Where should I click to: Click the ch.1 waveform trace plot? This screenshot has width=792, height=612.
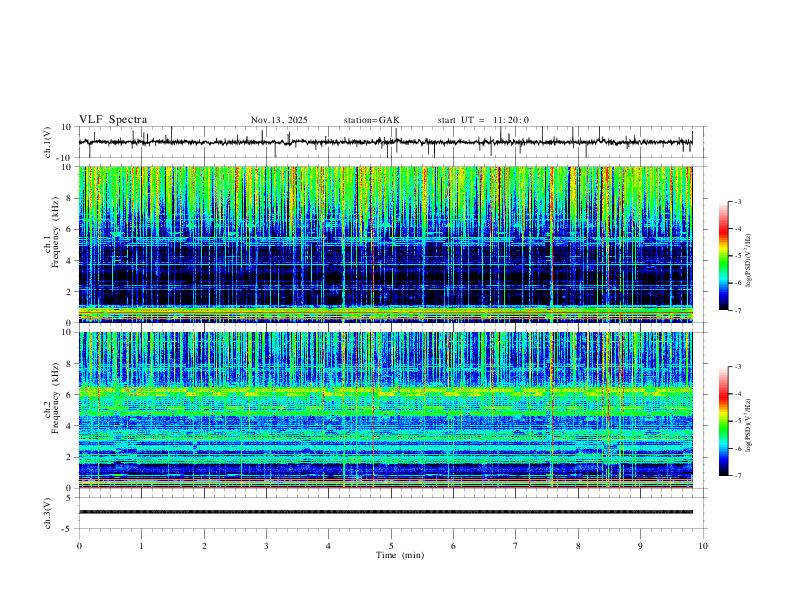click(391, 142)
